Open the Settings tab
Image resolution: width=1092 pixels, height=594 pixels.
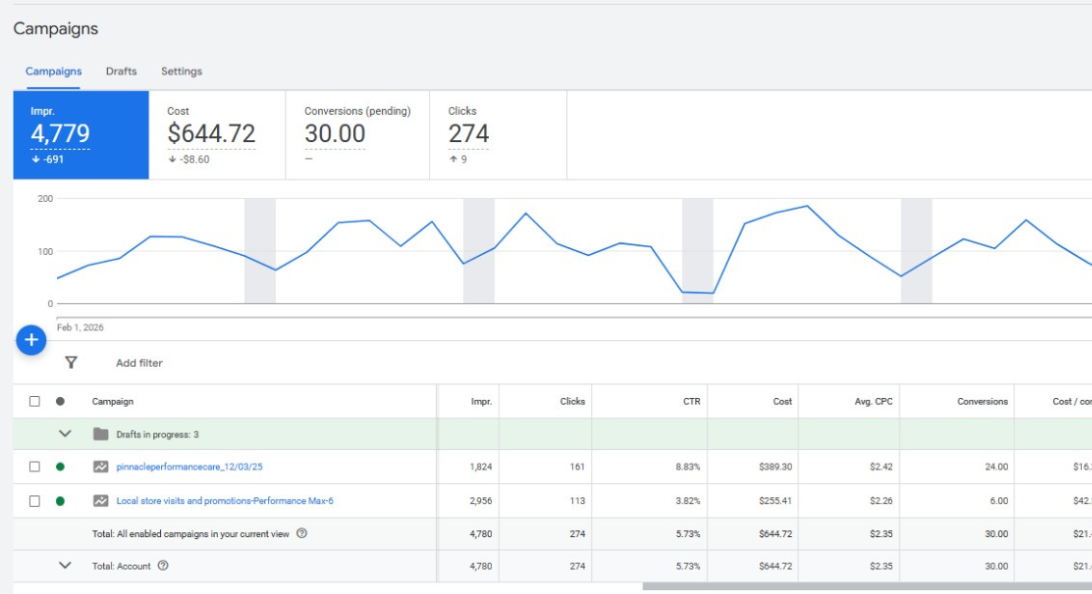point(181,71)
